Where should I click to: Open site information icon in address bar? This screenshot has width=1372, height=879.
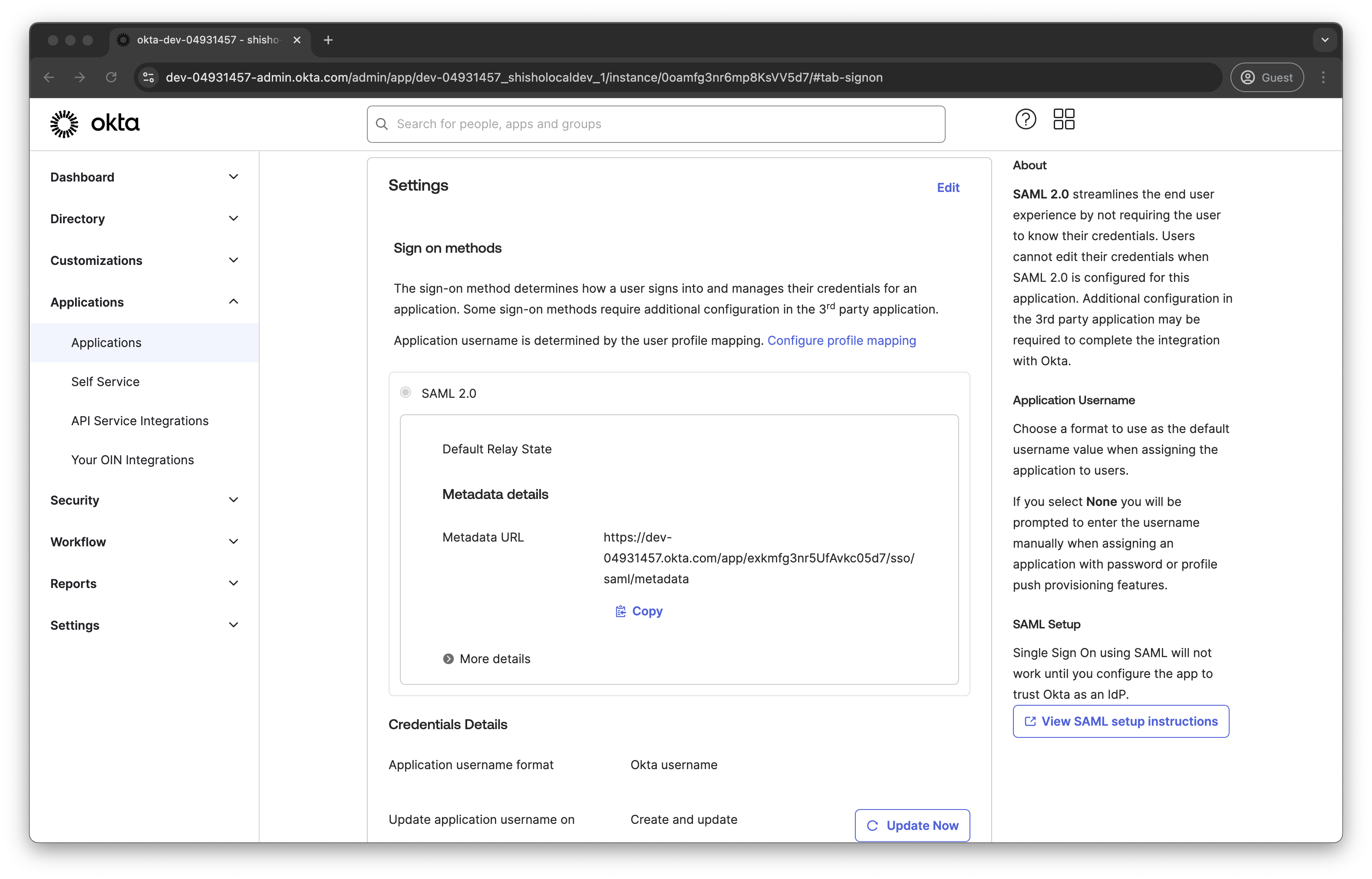(x=149, y=77)
